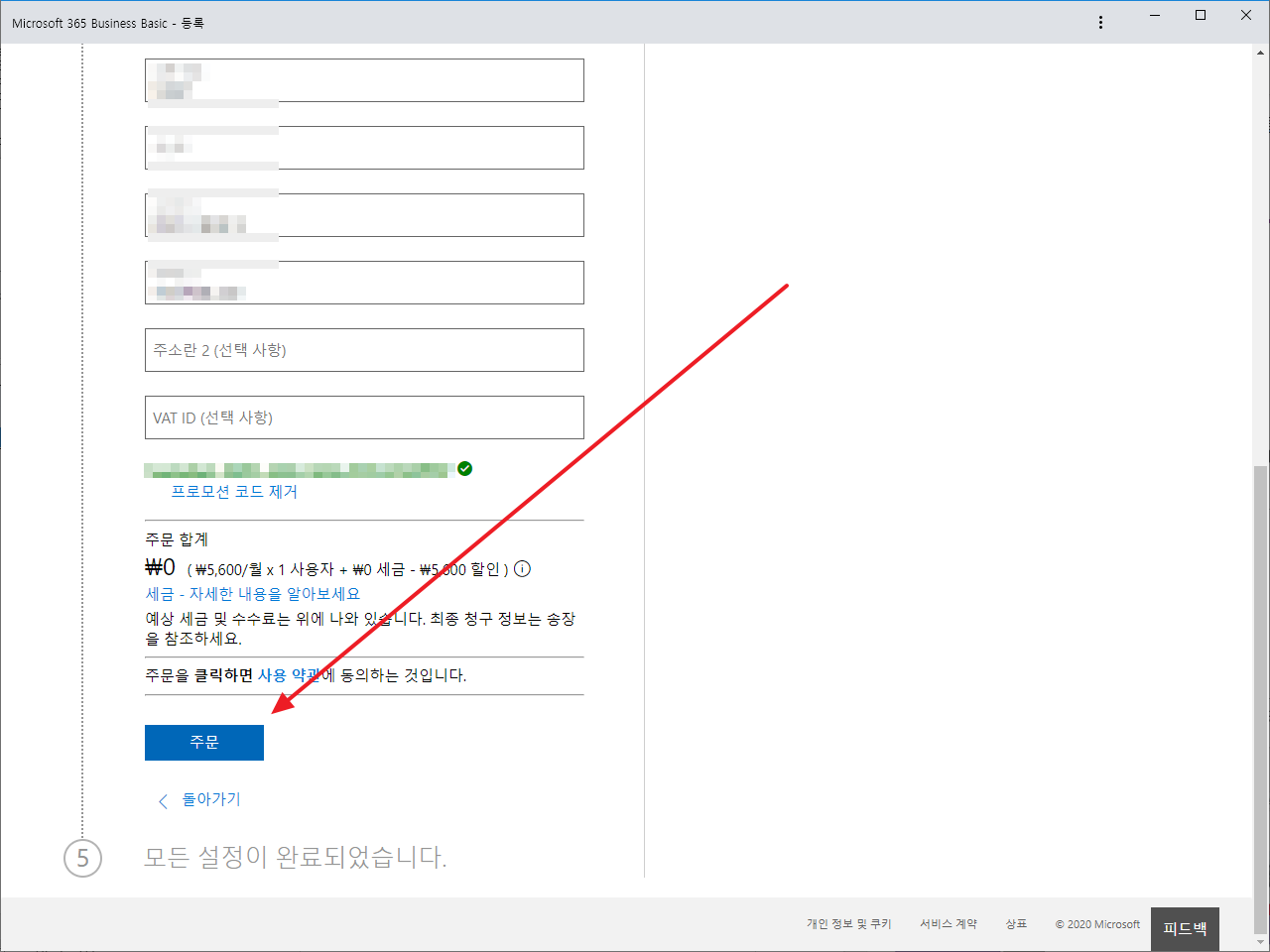Click the 주문 order button

(x=204, y=743)
